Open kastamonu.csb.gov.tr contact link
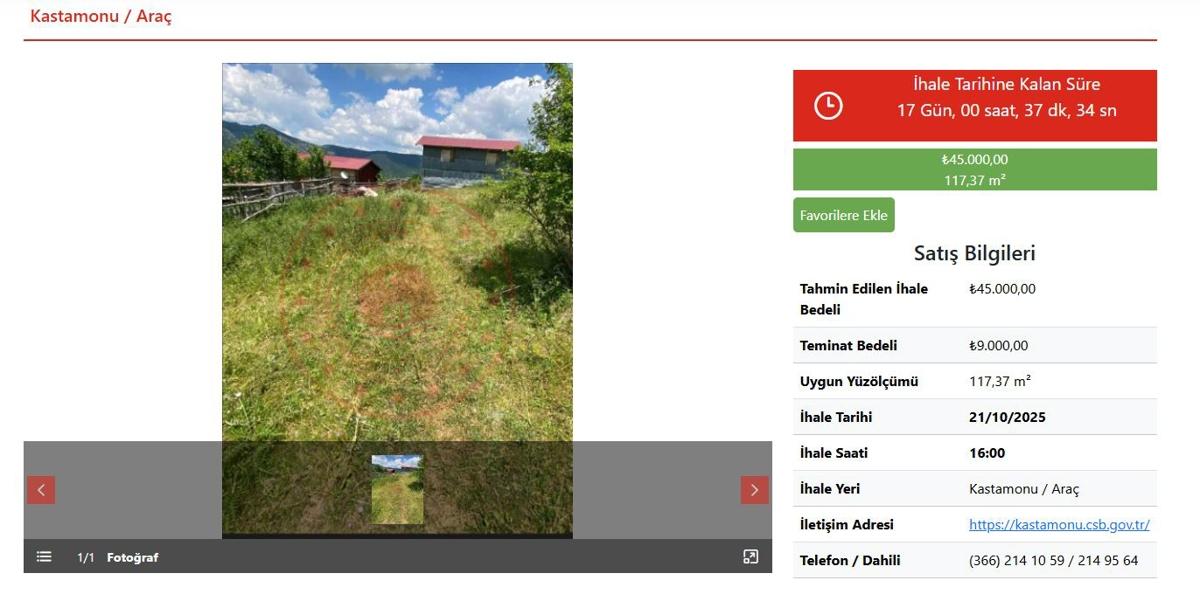This screenshot has width=1200, height=601. [x=1059, y=524]
